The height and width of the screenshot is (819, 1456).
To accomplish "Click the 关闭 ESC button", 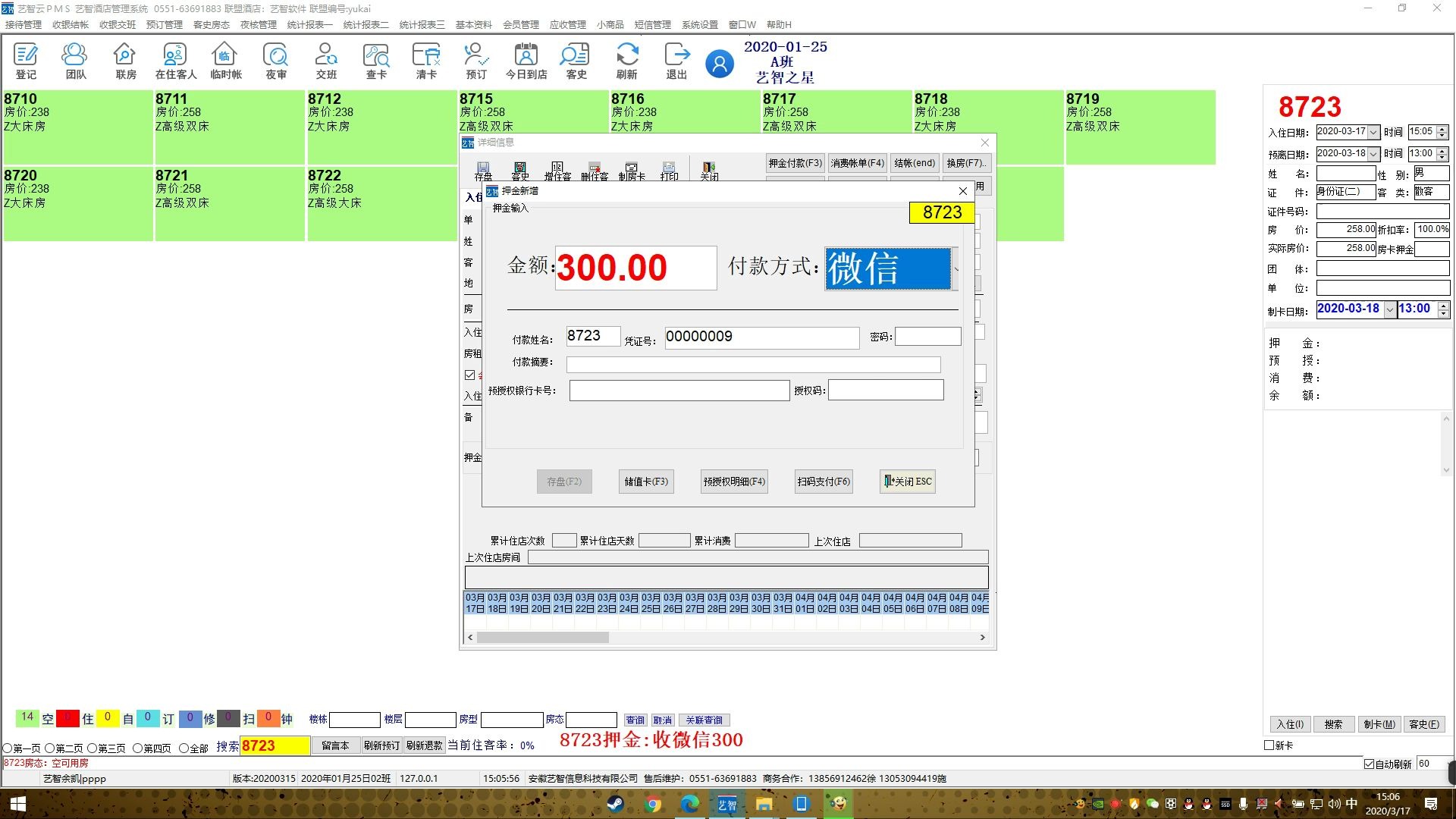I will point(908,482).
